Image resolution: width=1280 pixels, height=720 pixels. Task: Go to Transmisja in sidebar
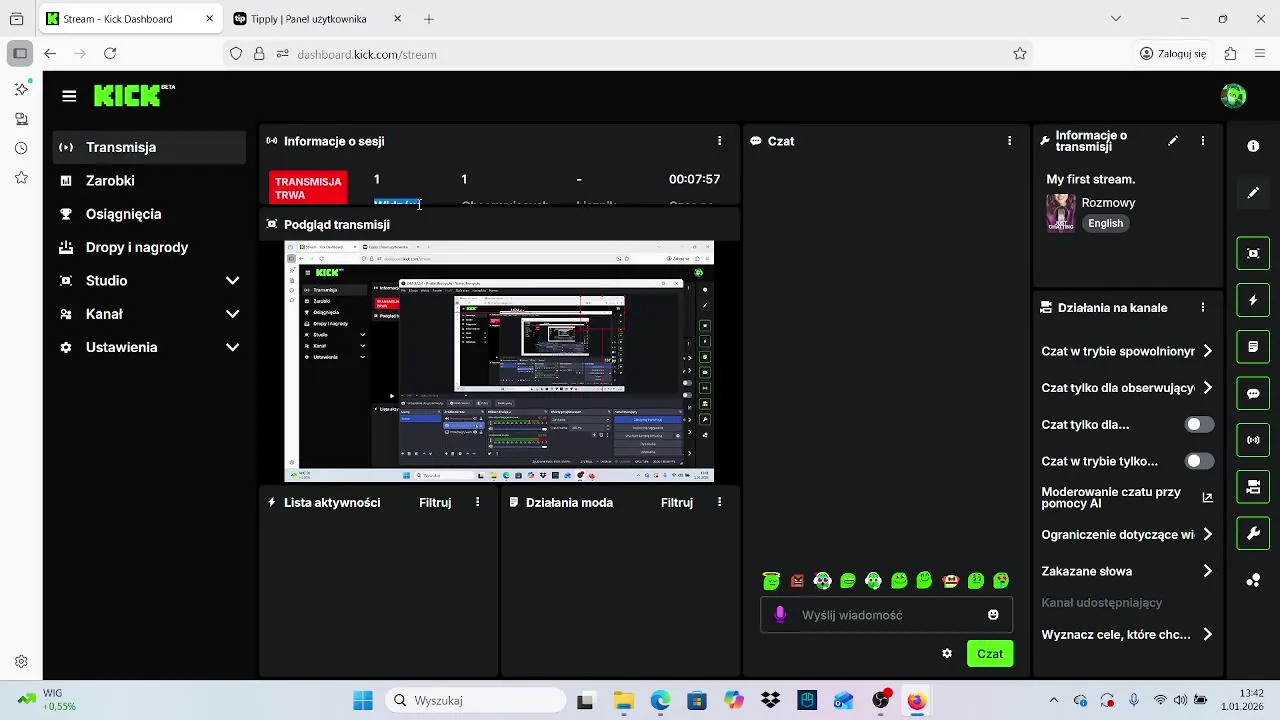click(x=150, y=147)
